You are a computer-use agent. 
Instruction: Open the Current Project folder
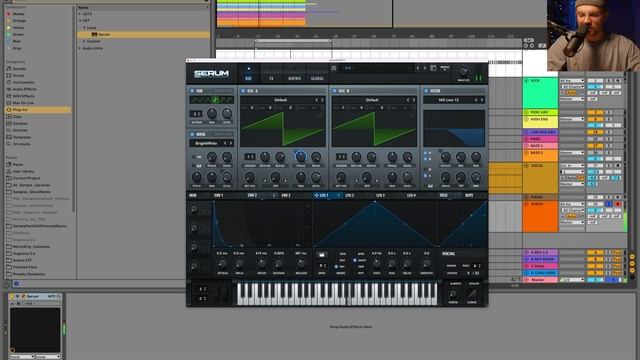pyautogui.click(x=26, y=178)
